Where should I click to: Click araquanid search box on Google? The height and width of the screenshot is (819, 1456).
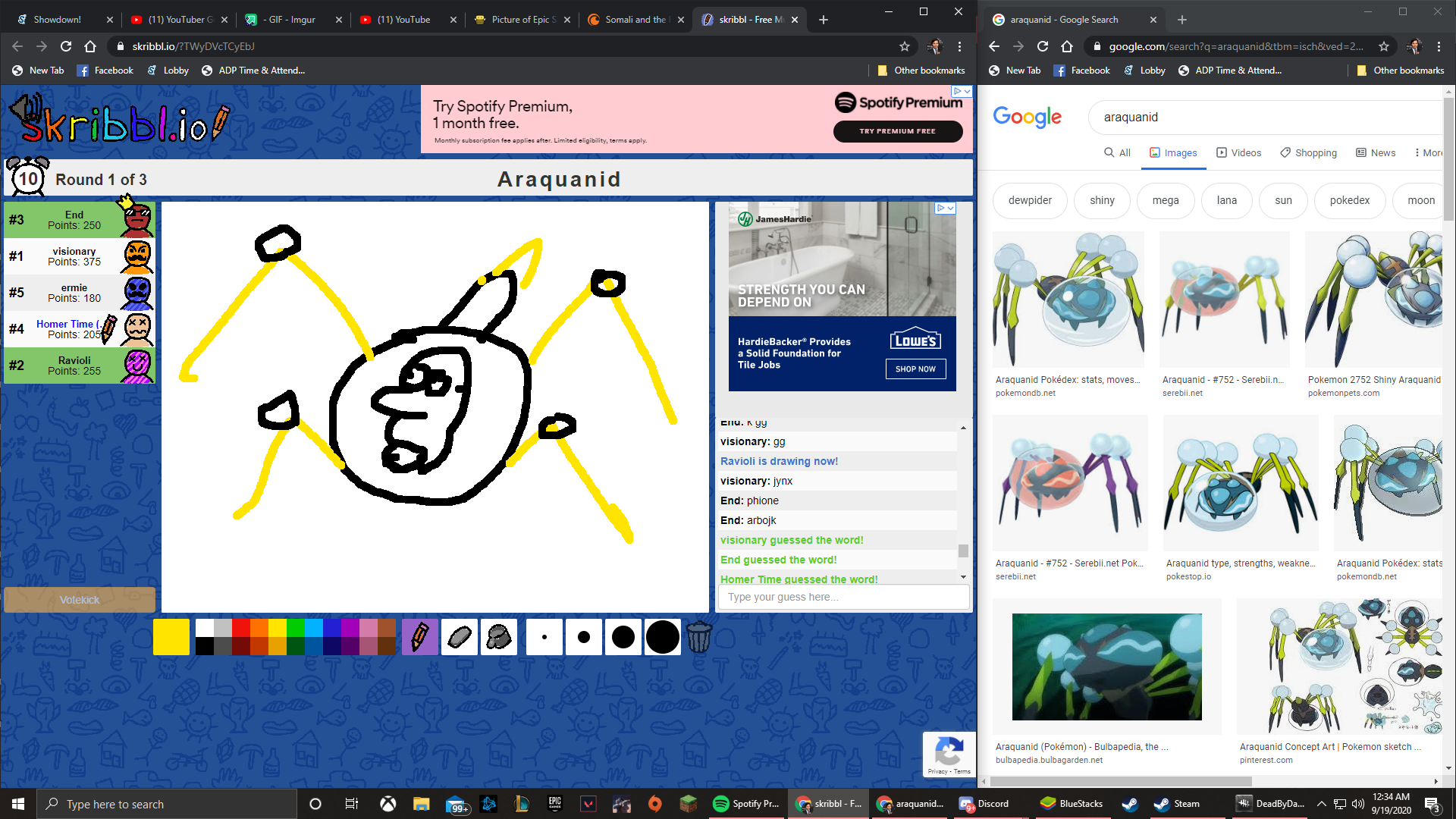pos(1266,117)
